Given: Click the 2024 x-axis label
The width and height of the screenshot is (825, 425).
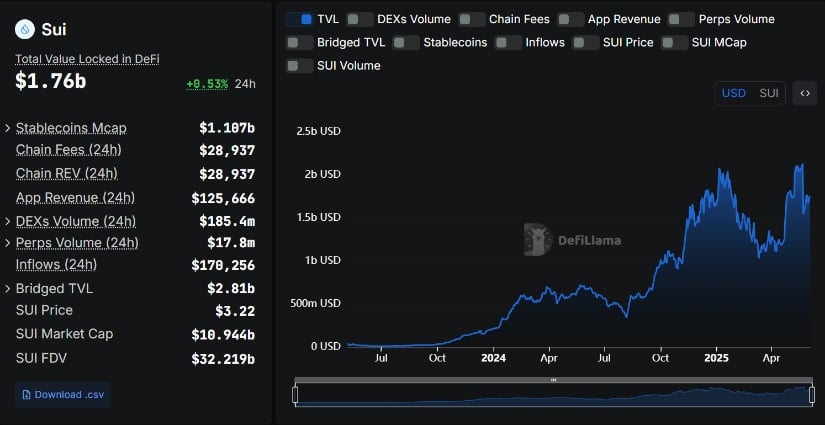Looking at the screenshot, I should click(493, 358).
